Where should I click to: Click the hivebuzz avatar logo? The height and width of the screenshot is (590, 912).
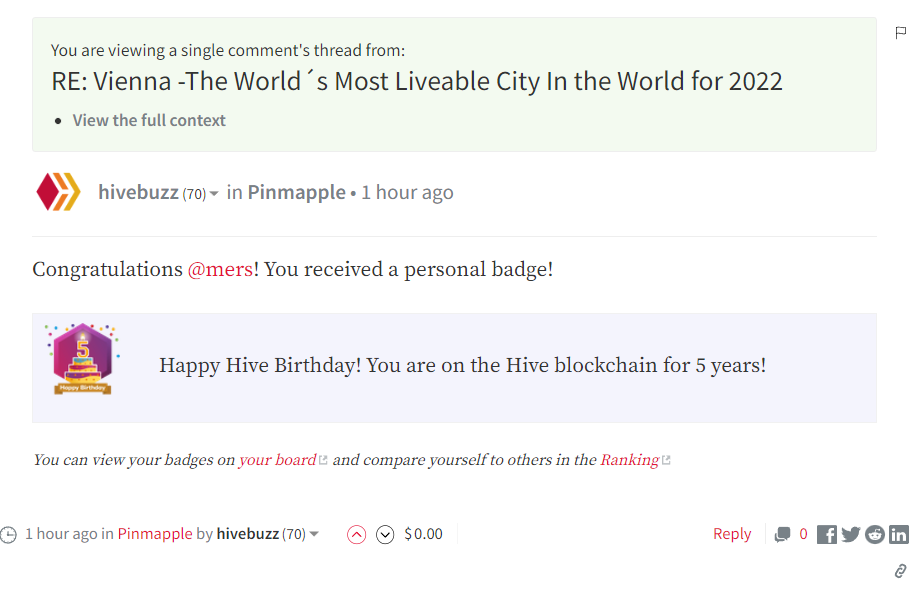point(57,192)
